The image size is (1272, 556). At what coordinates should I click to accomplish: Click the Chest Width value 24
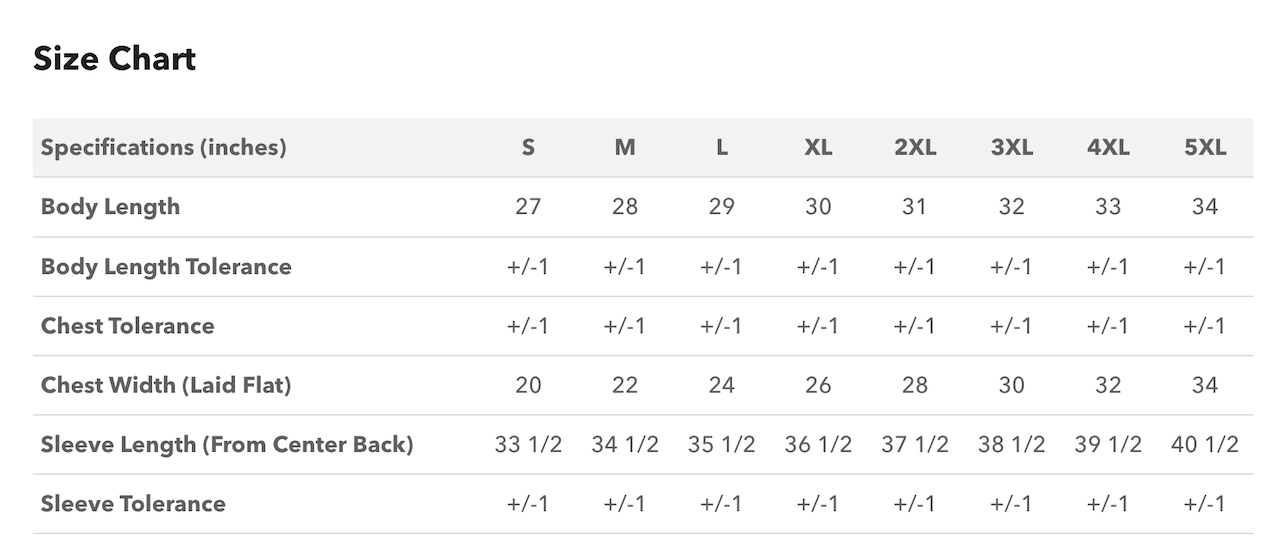721,385
